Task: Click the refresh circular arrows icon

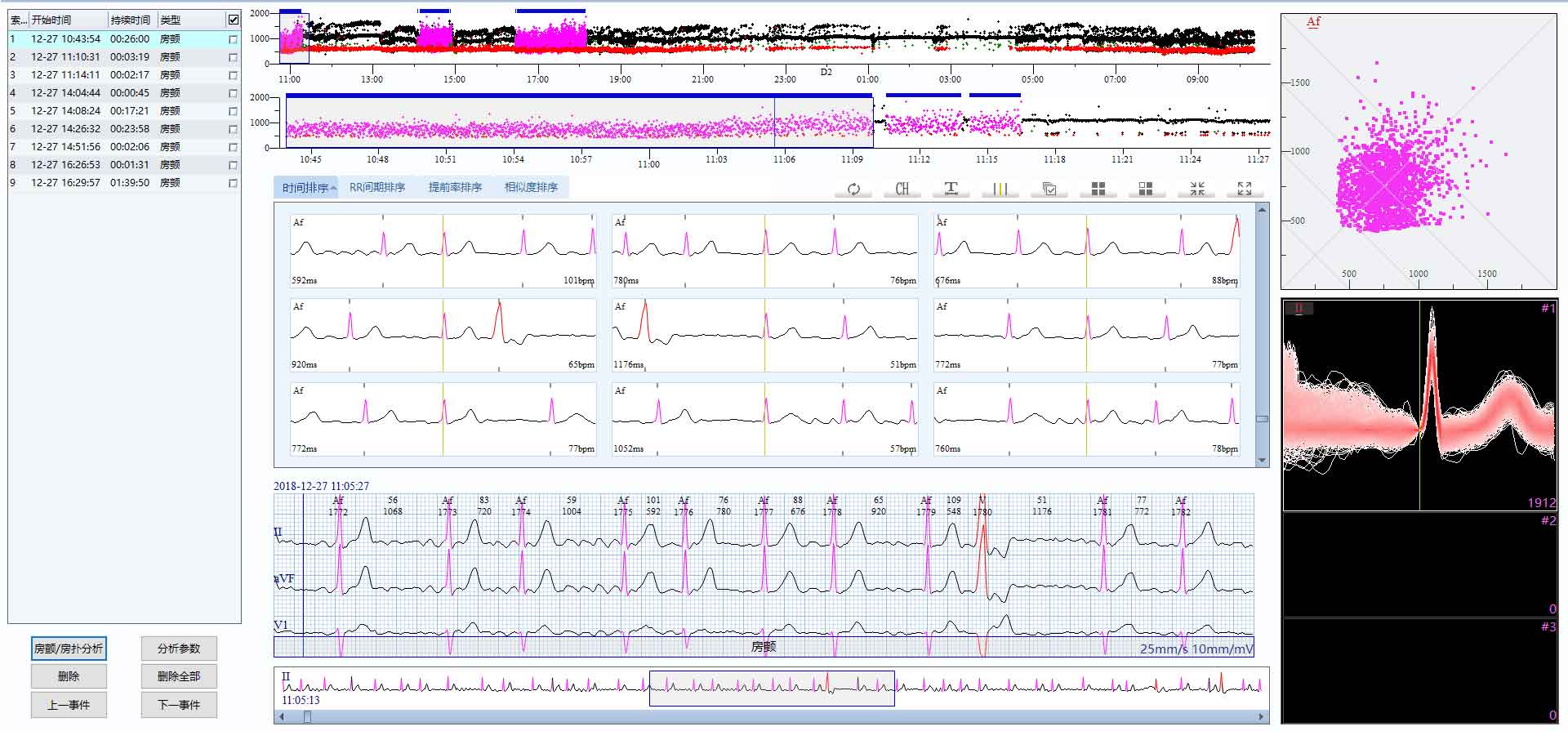Action: [x=853, y=189]
